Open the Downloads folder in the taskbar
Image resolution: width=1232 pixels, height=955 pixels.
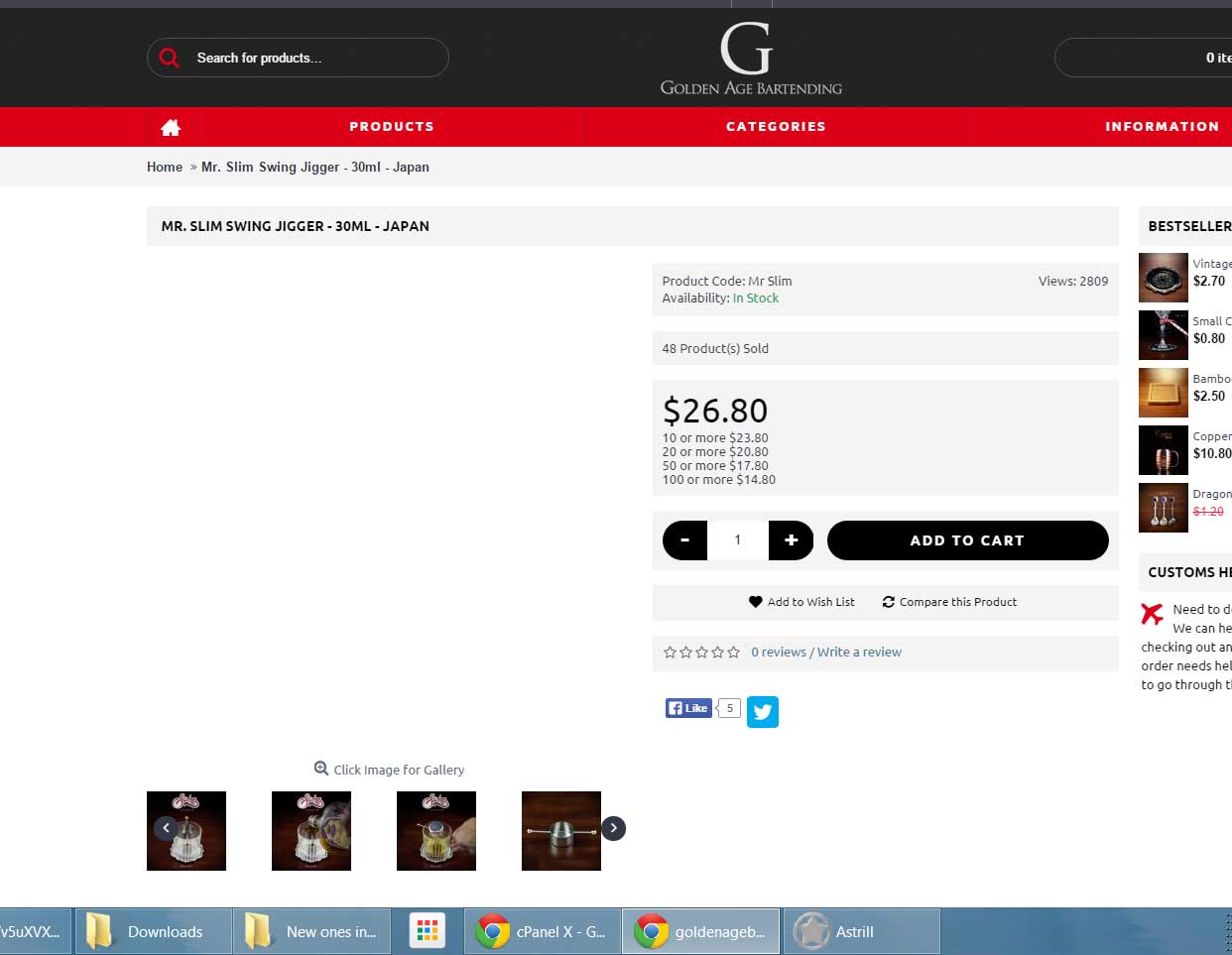tap(153, 931)
